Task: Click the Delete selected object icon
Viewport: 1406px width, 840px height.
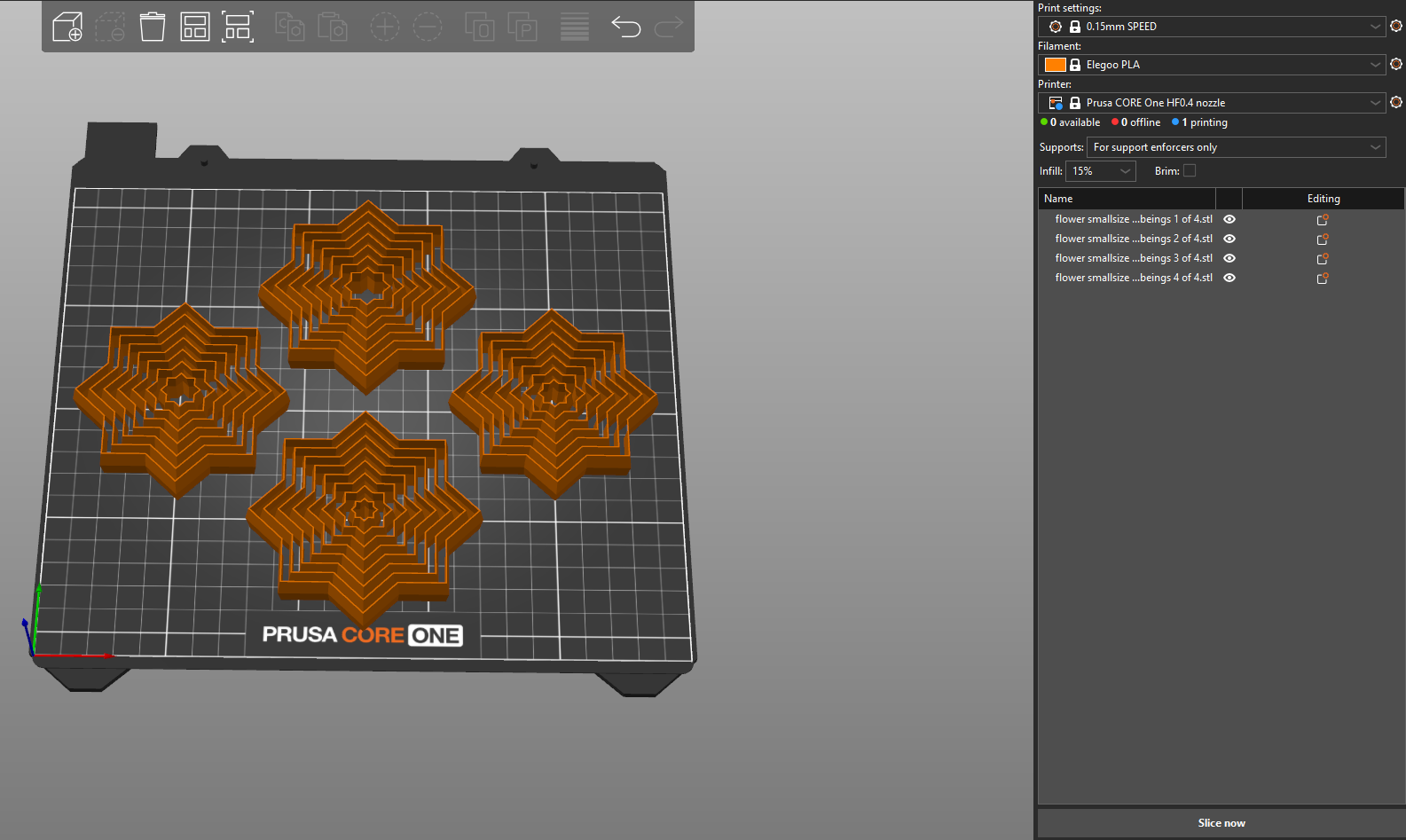Action: click(x=110, y=27)
